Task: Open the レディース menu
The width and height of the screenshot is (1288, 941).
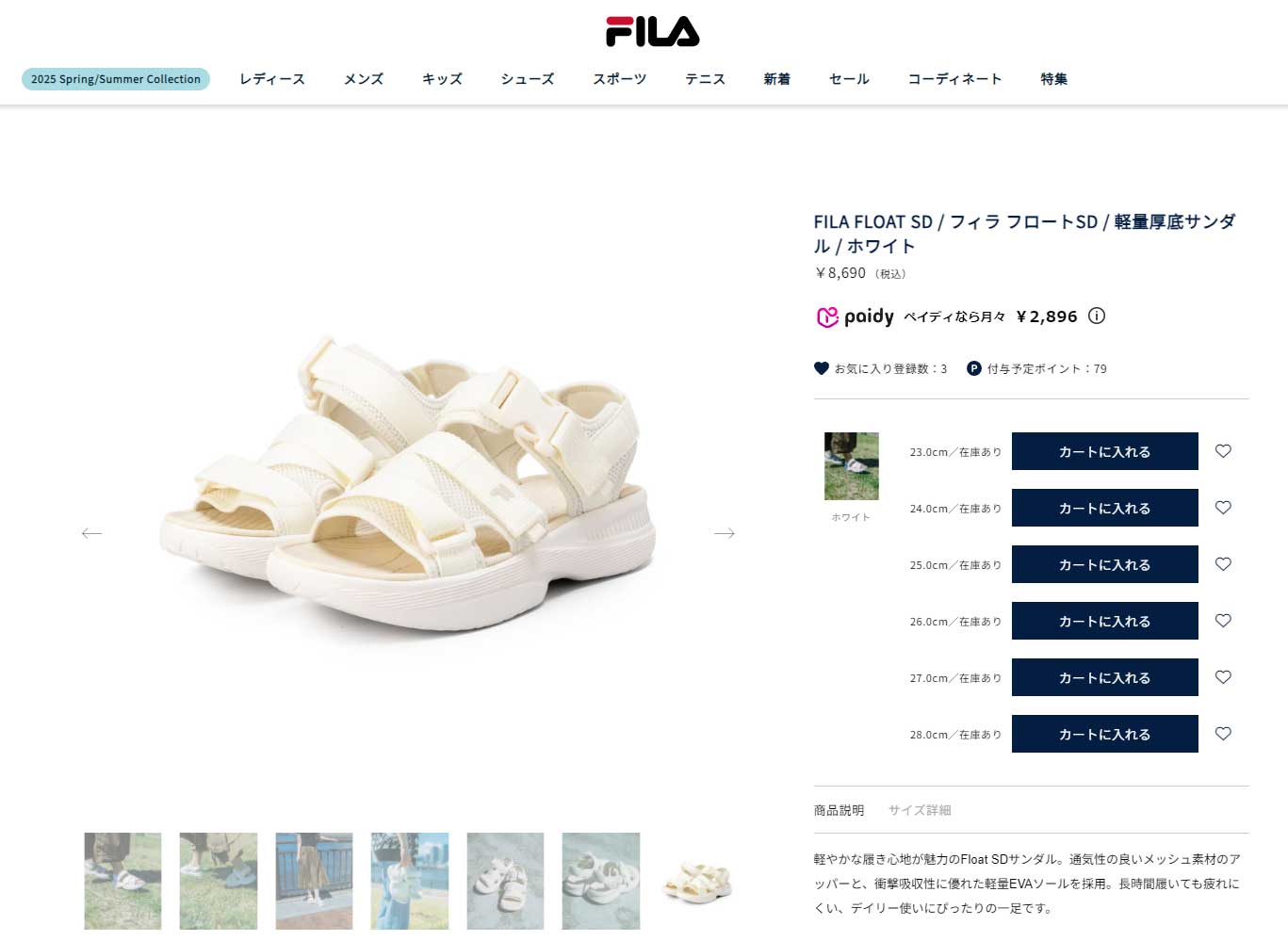Action: tap(272, 79)
